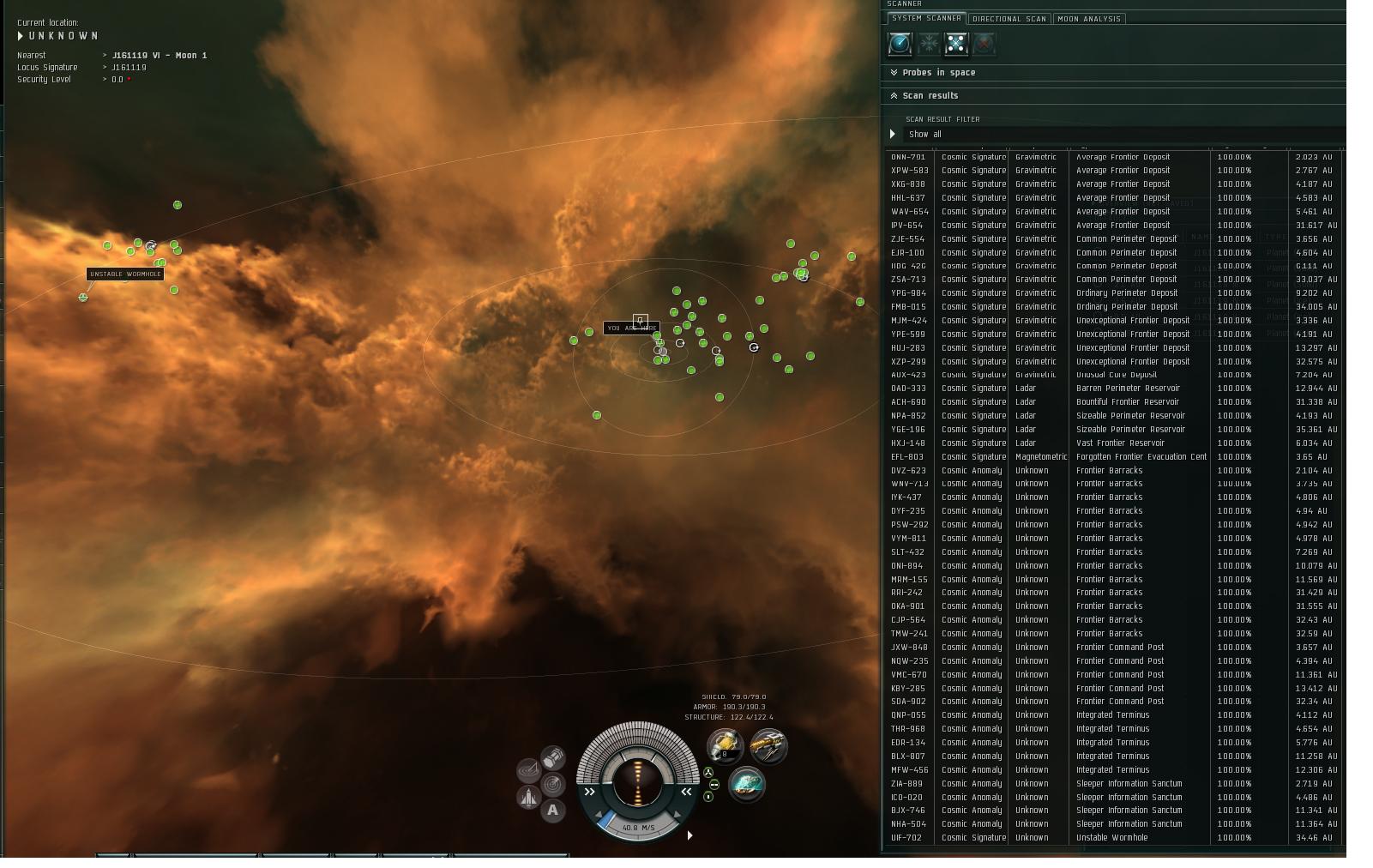
Task: Select the ONN-701 Average Frontier Deposit row
Action: pyautogui.click(x=1113, y=157)
